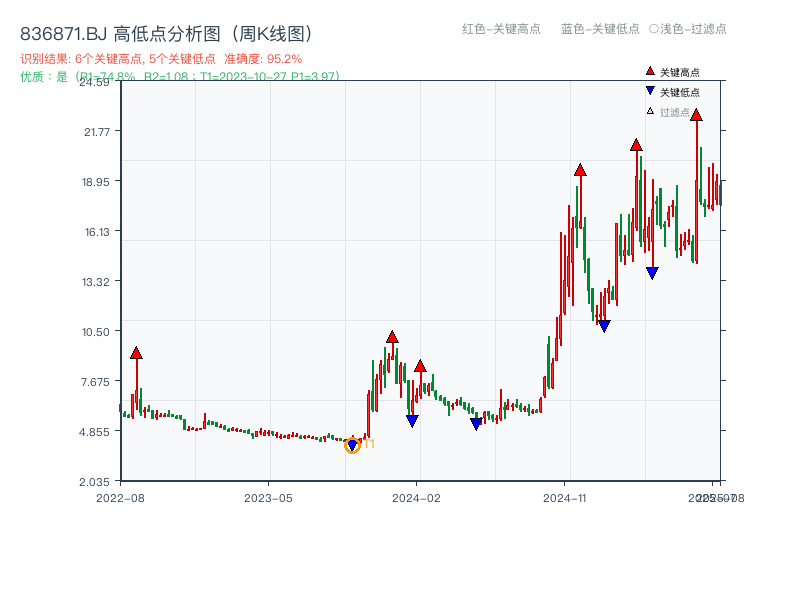Select the blue low-point triangle near 2024-02
800x600 pixels.
pyautogui.click(x=412, y=420)
